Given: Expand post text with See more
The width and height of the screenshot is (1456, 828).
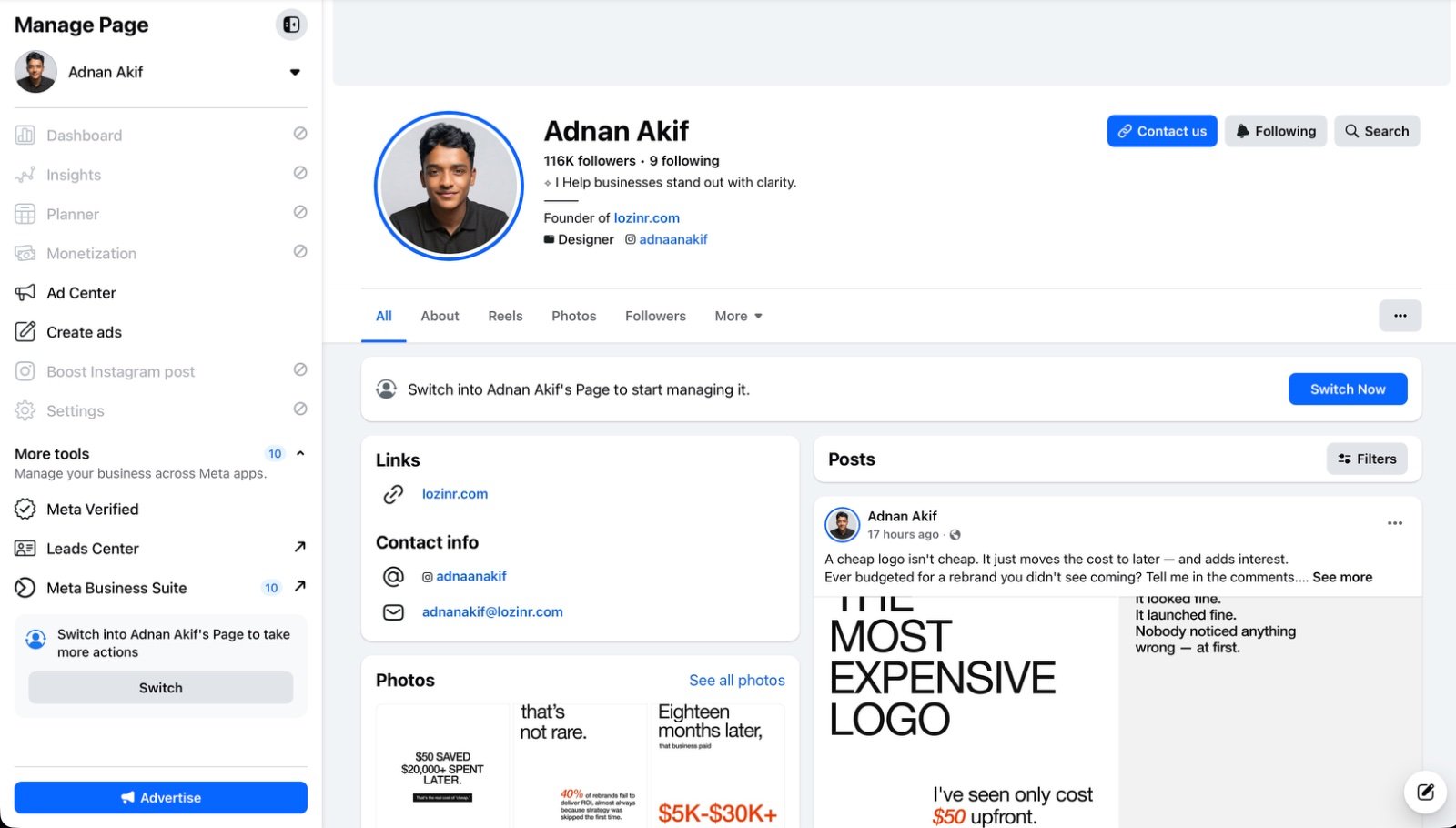Looking at the screenshot, I should [x=1342, y=577].
